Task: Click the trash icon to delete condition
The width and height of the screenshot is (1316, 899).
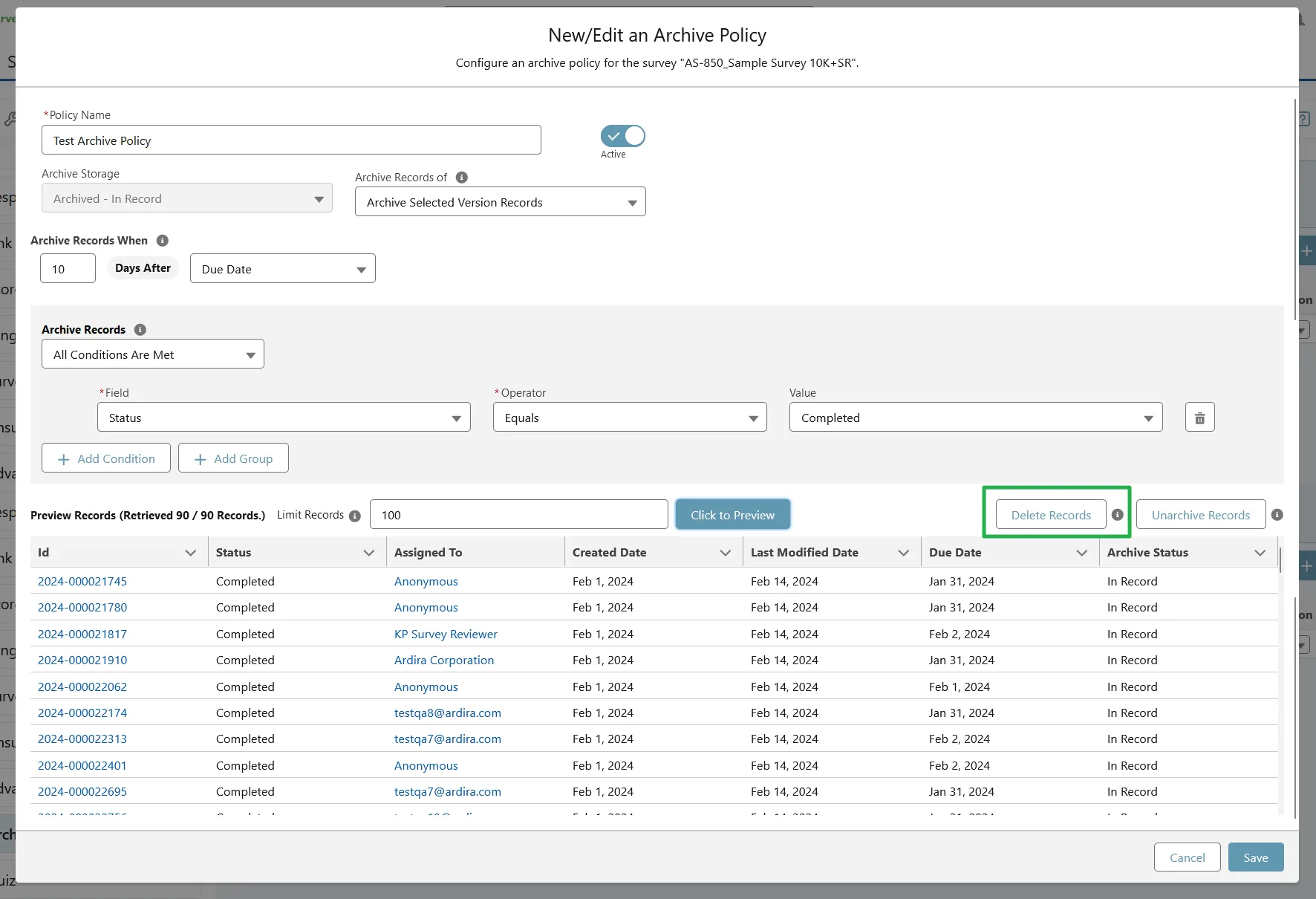Action: (1199, 418)
